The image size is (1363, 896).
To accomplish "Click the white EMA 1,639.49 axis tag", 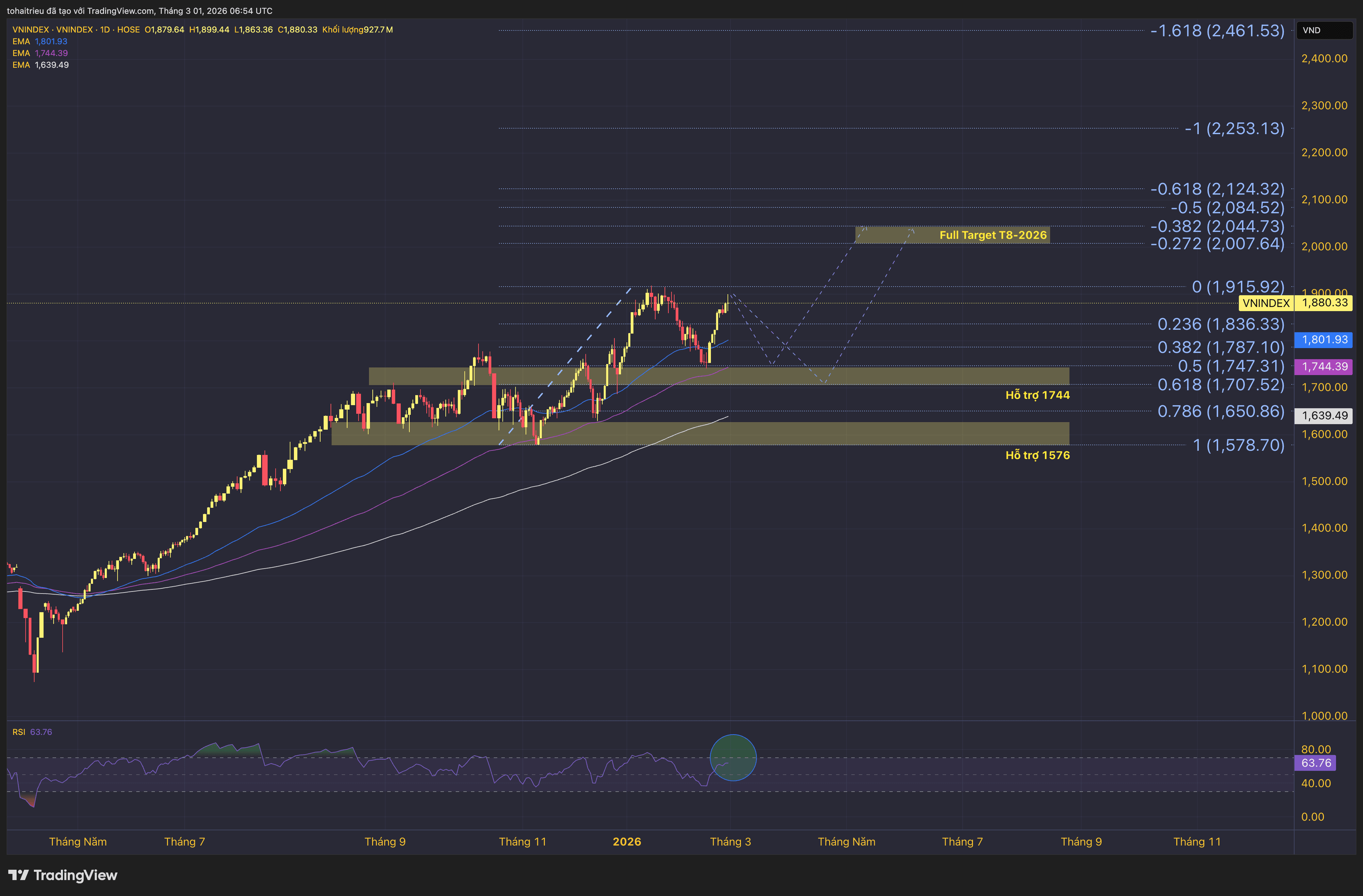I will point(1324,416).
